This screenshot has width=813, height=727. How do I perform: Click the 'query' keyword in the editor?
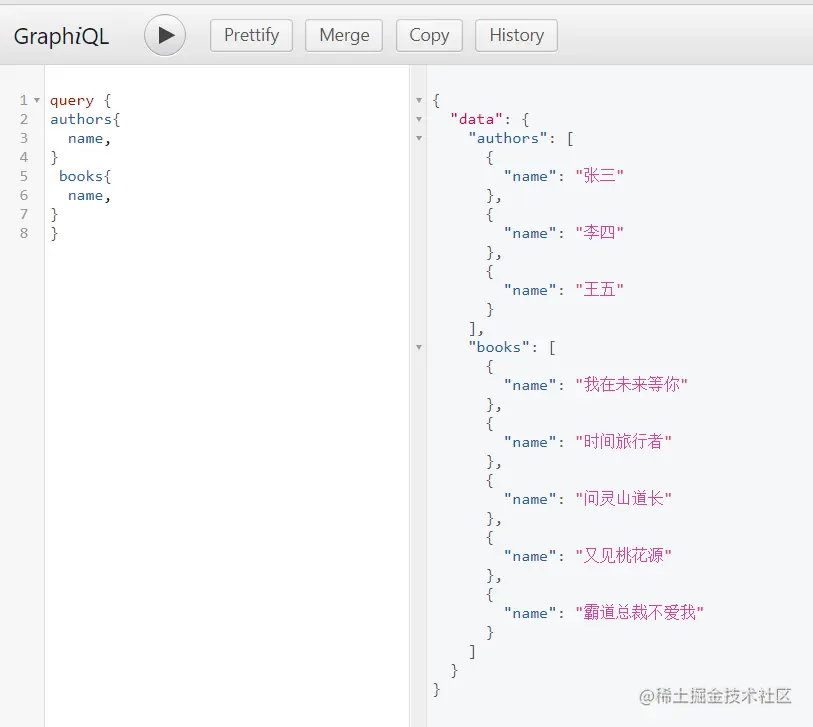point(72,101)
